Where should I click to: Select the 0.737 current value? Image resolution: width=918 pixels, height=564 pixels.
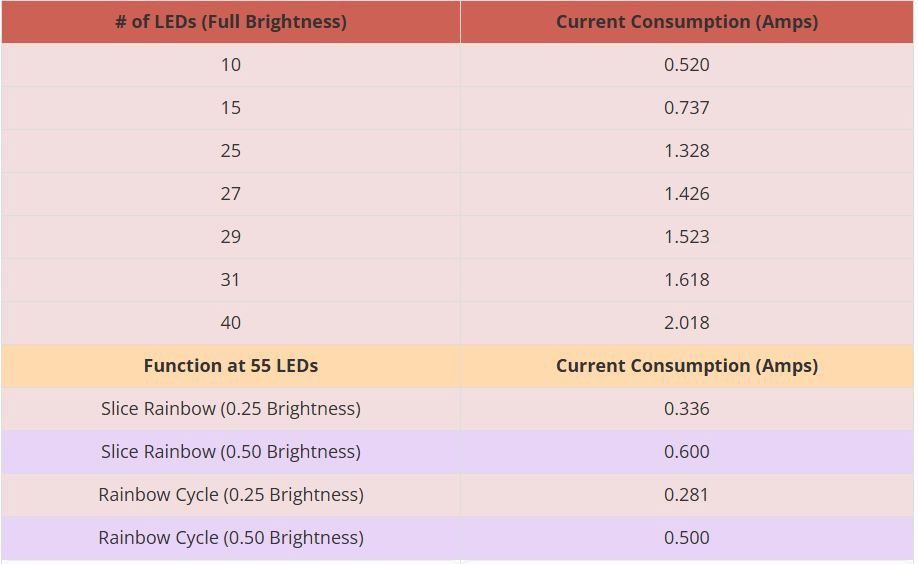tap(687, 108)
